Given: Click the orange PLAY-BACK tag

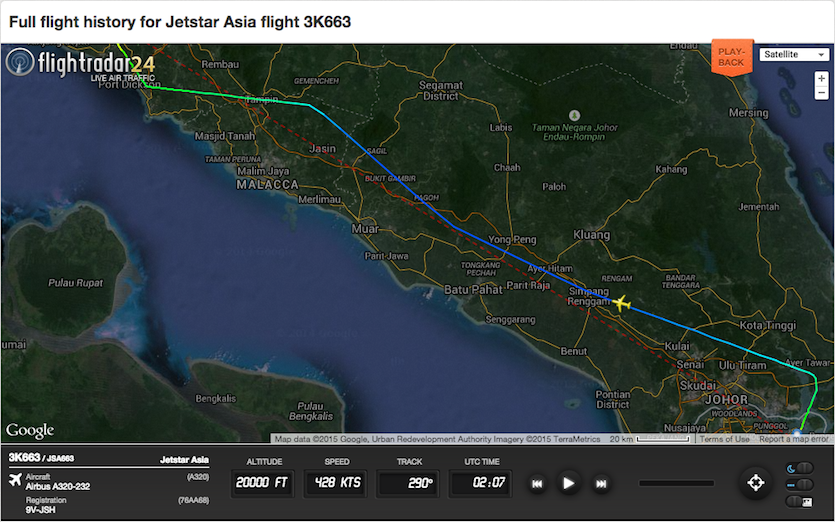Looking at the screenshot, I should pyautogui.click(x=732, y=57).
